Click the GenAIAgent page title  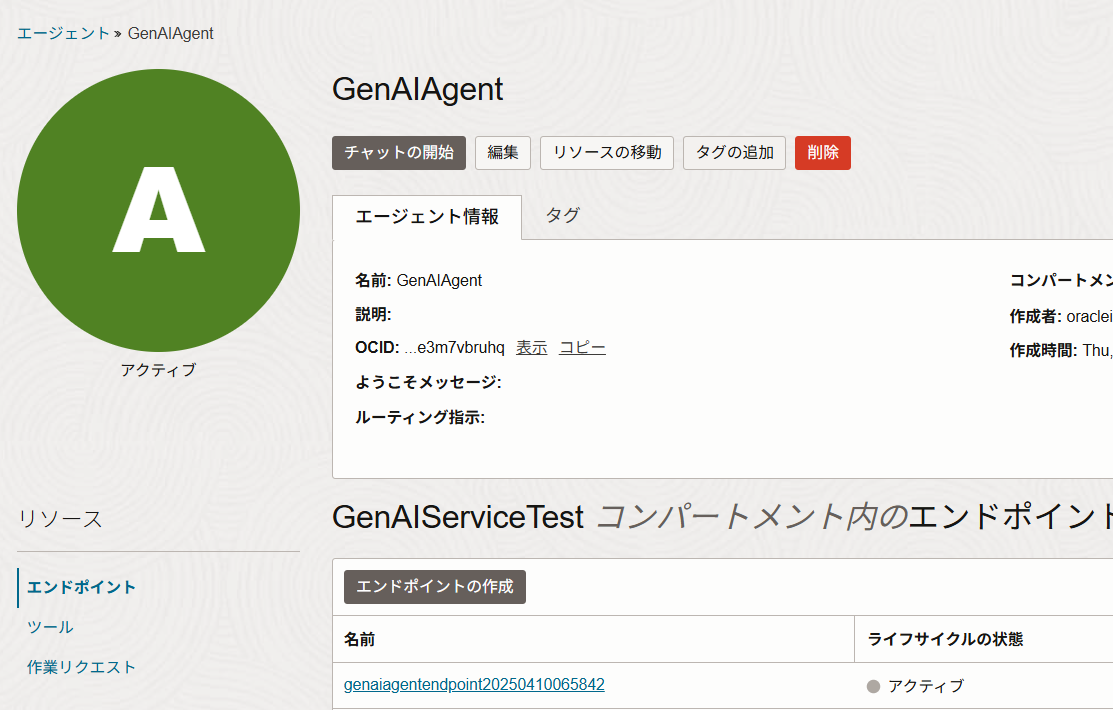(417, 89)
